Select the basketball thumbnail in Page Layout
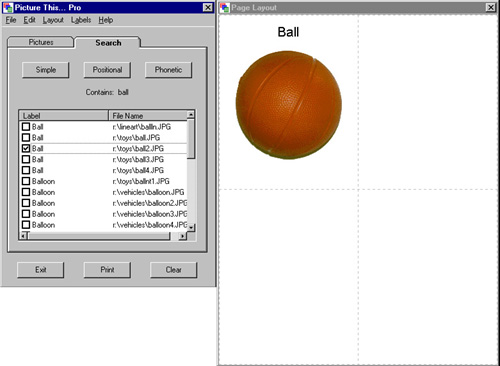This screenshot has height=366, width=500. 289,105
